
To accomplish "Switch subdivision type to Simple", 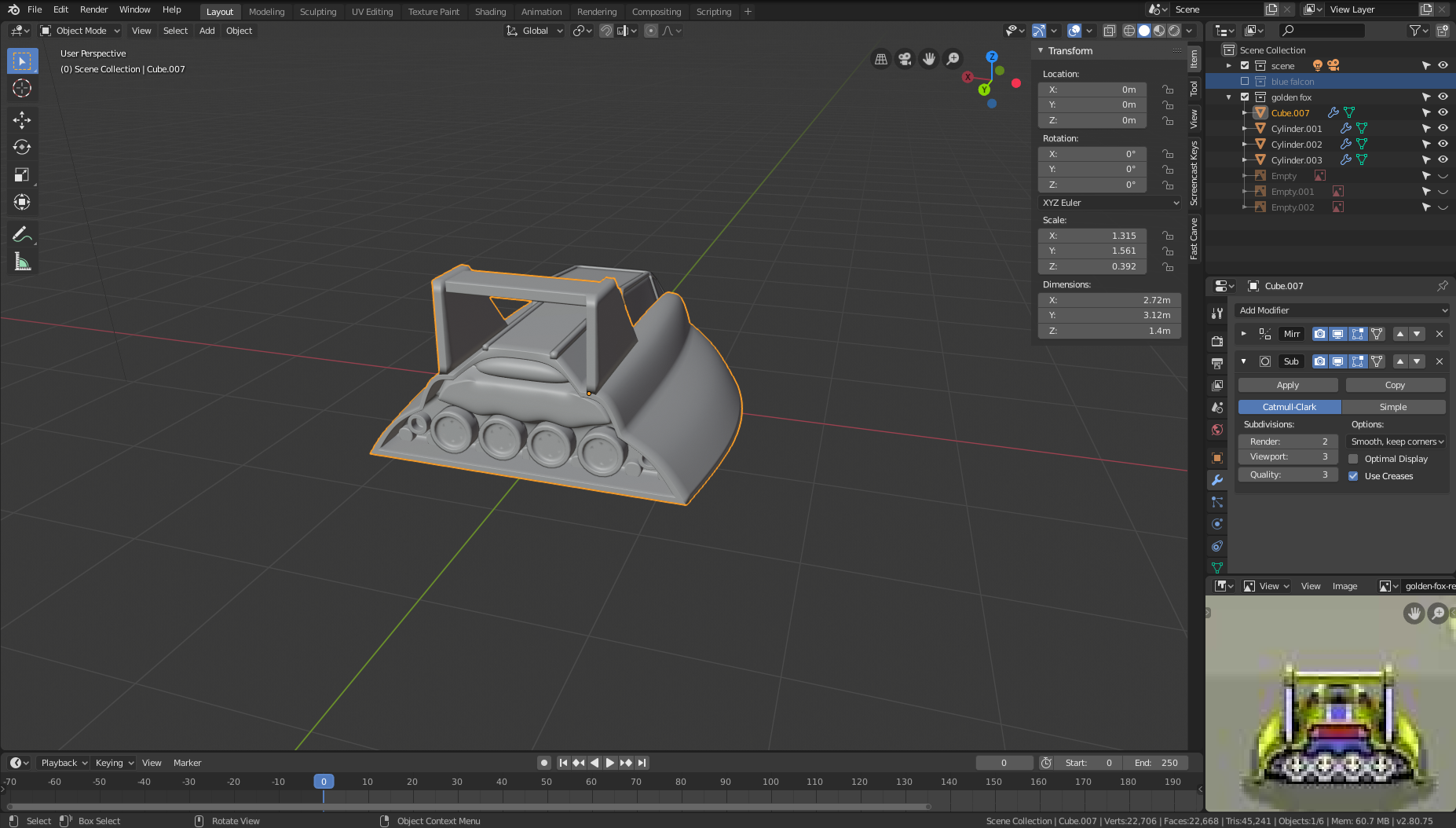I will 1393,407.
